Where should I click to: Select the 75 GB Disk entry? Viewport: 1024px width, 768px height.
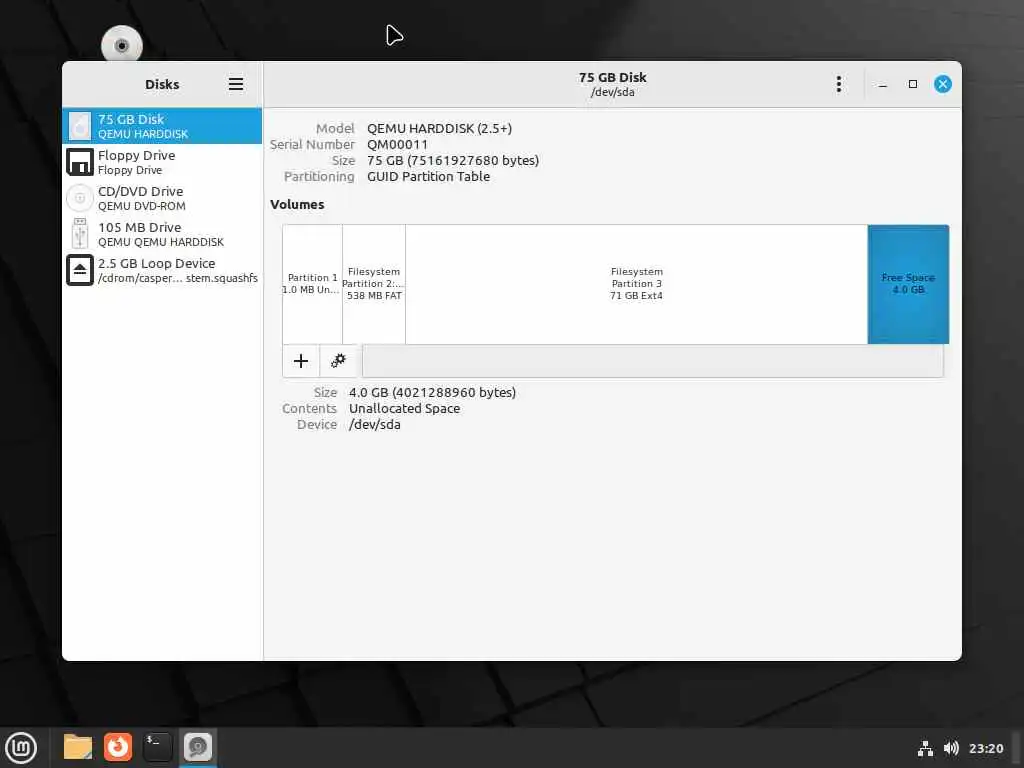tap(162, 126)
